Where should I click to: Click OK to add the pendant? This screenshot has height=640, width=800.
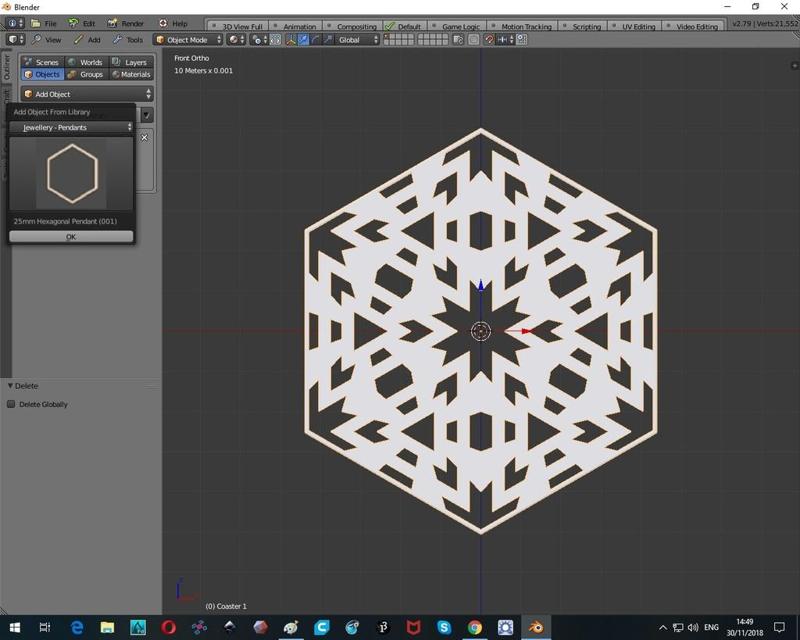click(71, 237)
